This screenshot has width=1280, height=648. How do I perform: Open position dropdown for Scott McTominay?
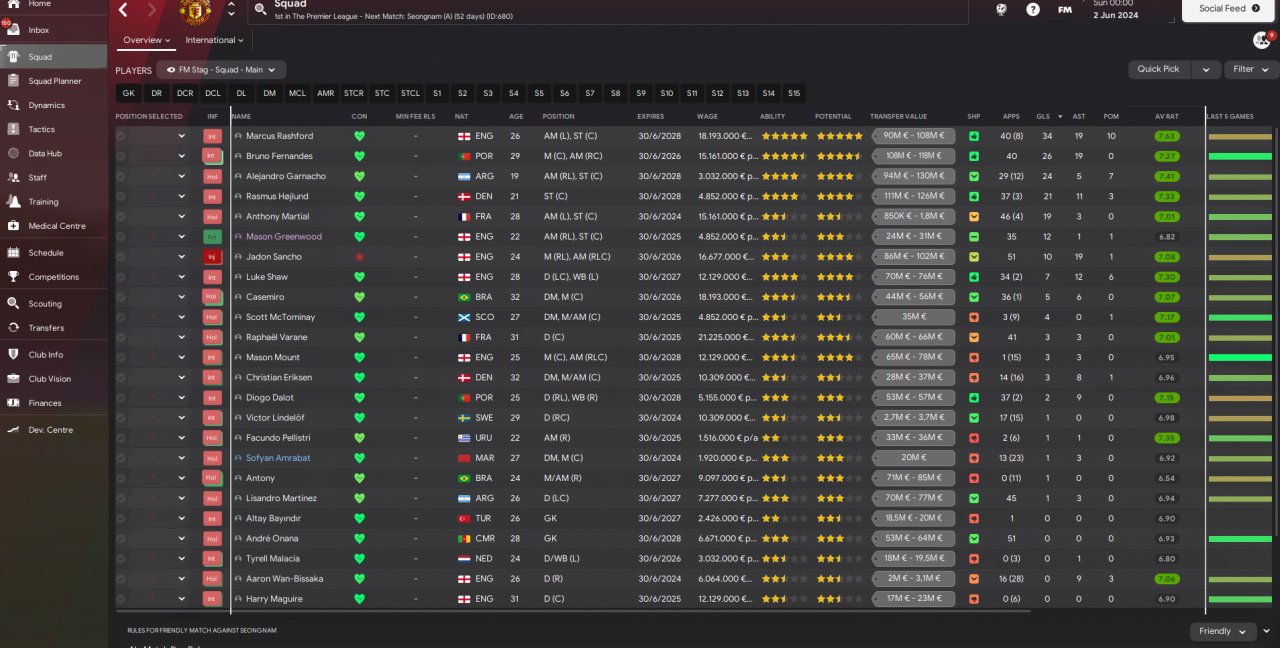click(x=182, y=317)
